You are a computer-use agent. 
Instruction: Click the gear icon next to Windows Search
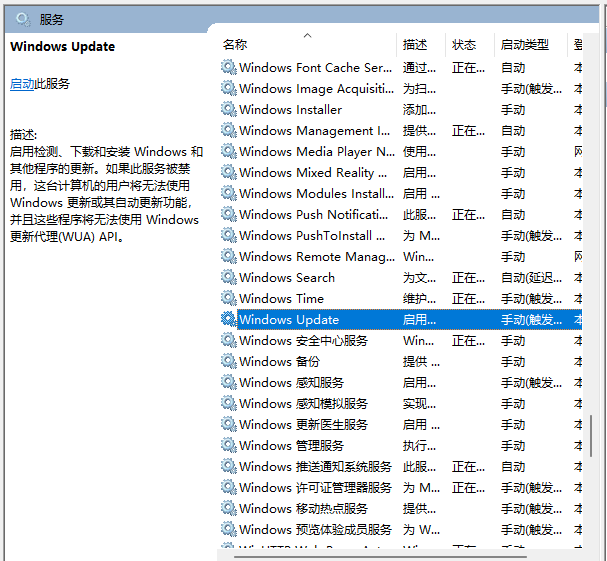click(228, 277)
